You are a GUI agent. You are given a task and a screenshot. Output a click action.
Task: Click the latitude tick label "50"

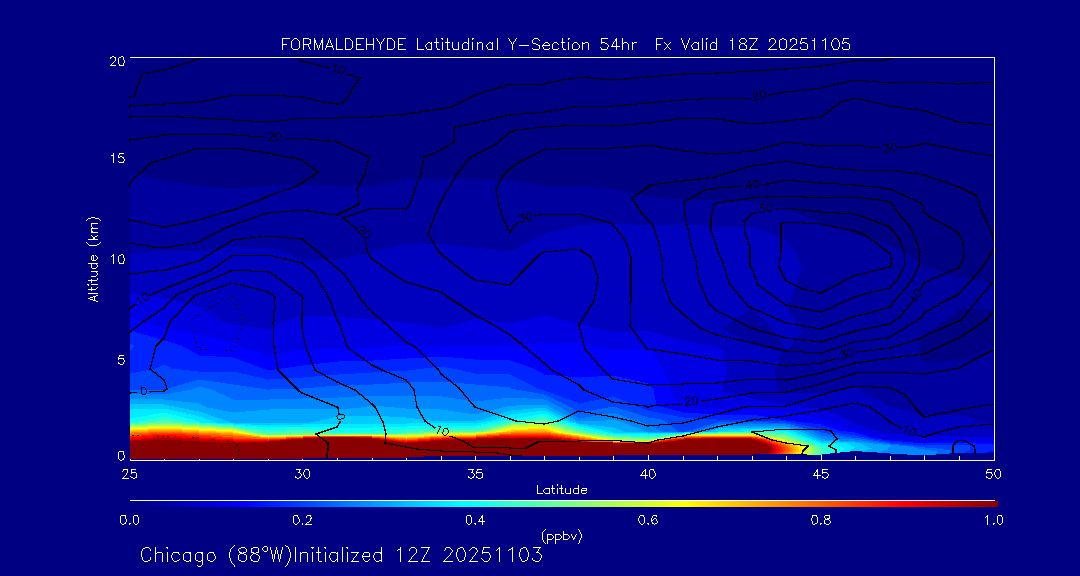pyautogui.click(x=994, y=473)
